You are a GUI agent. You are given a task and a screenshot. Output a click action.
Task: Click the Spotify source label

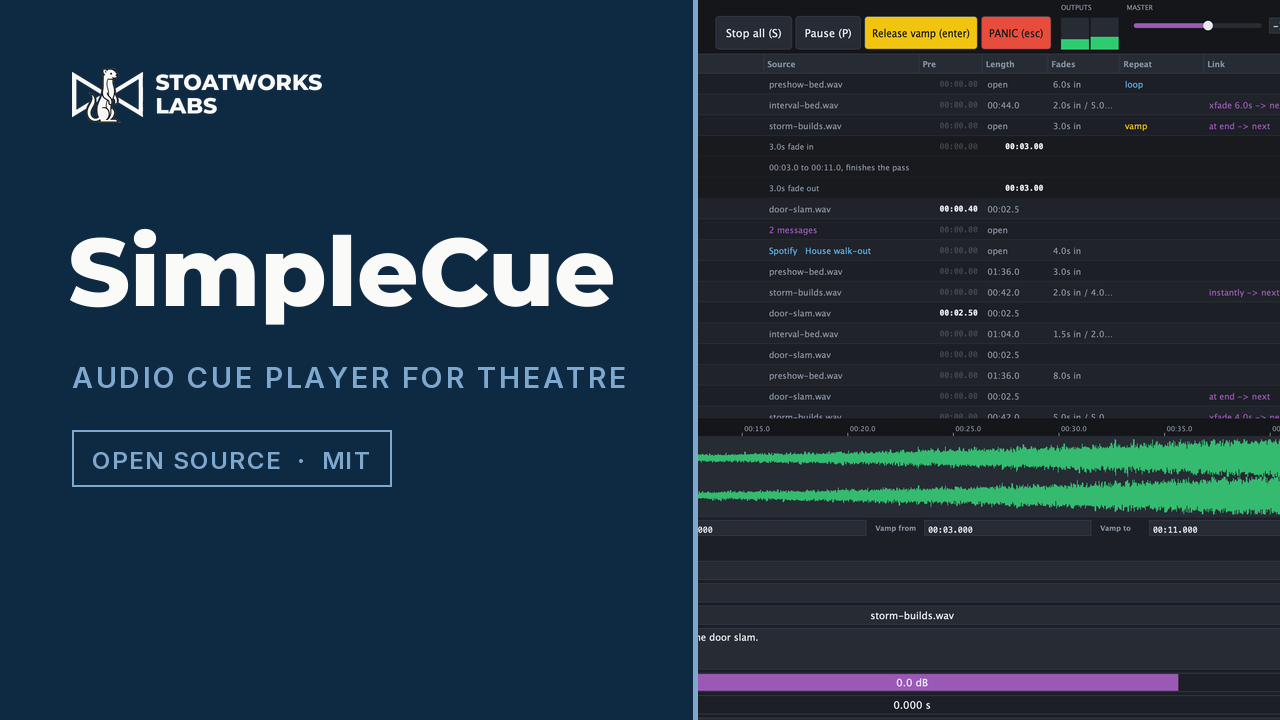783,251
